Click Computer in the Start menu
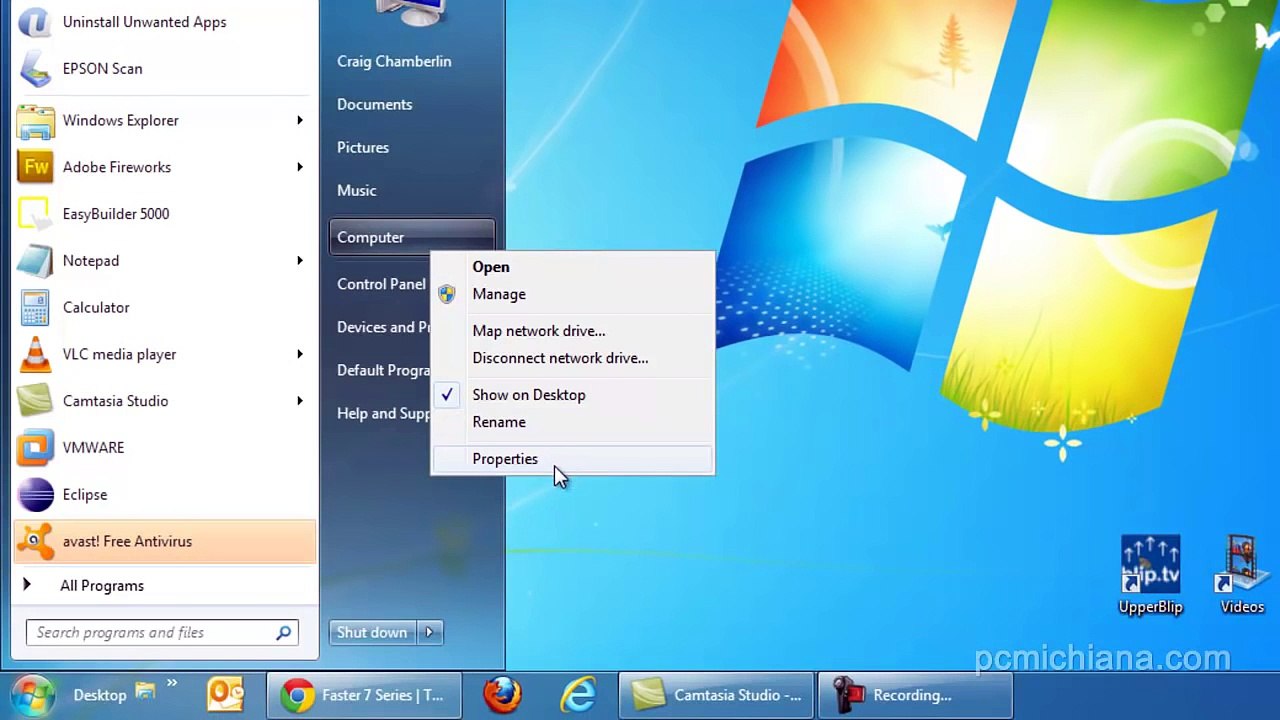This screenshot has width=1280, height=720. [411, 237]
